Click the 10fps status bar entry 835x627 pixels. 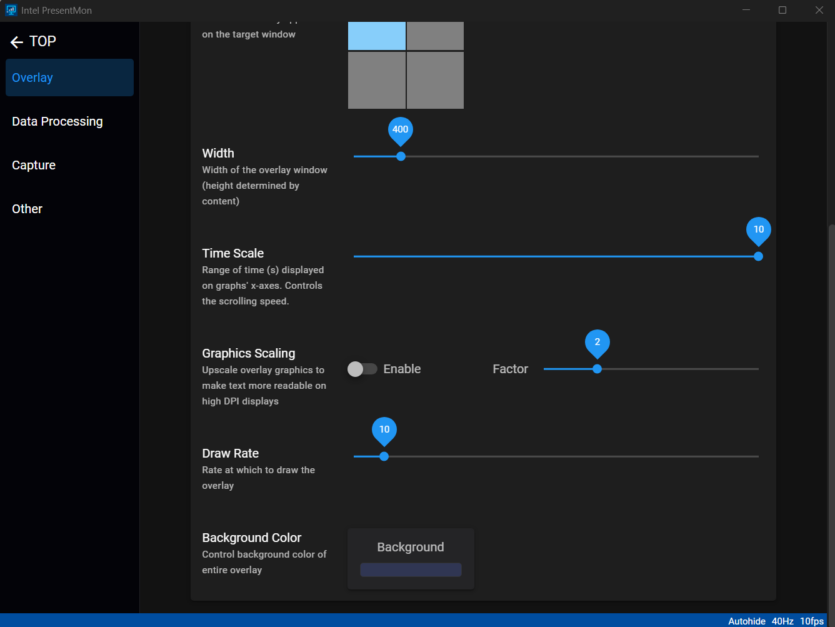point(812,621)
